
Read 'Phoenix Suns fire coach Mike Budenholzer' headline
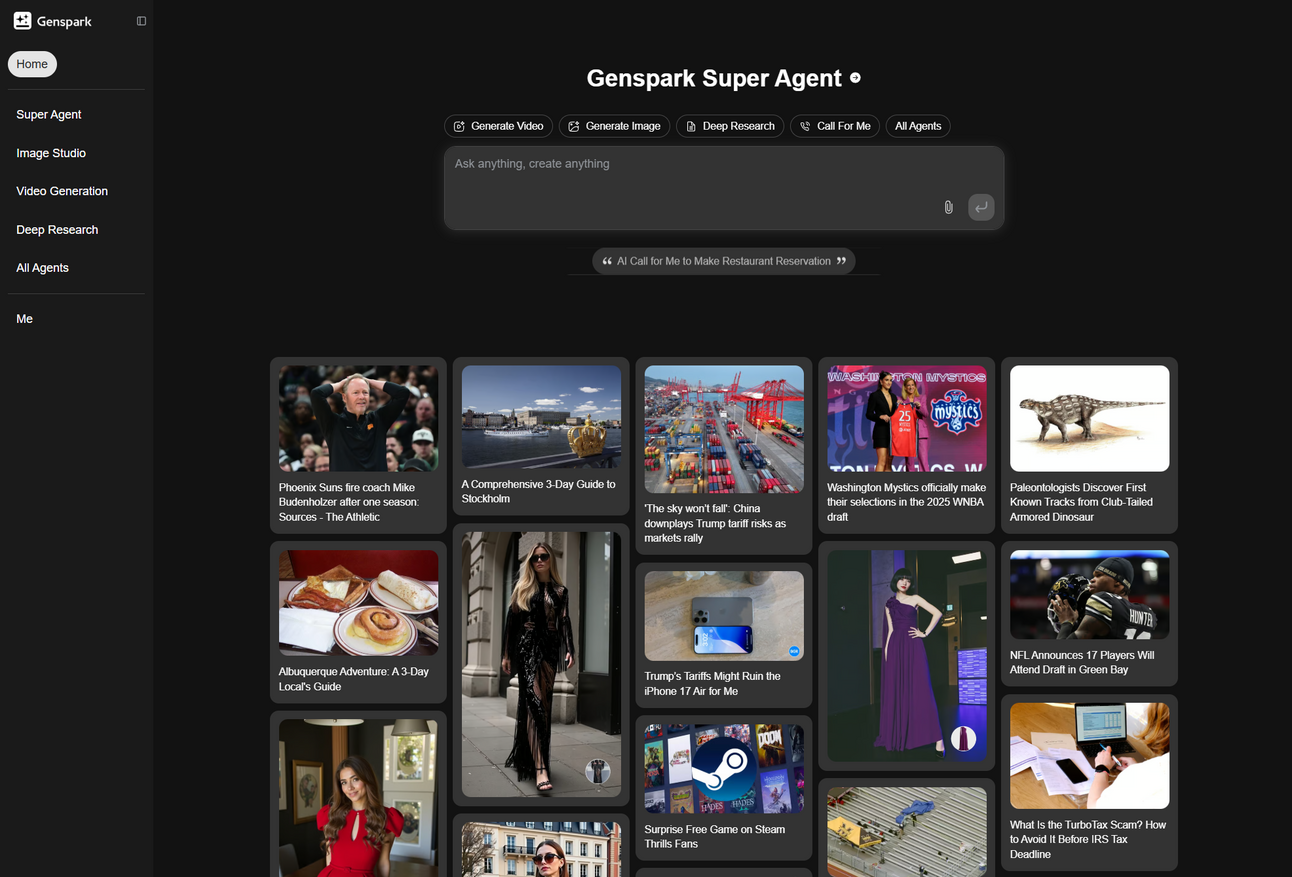(349, 503)
